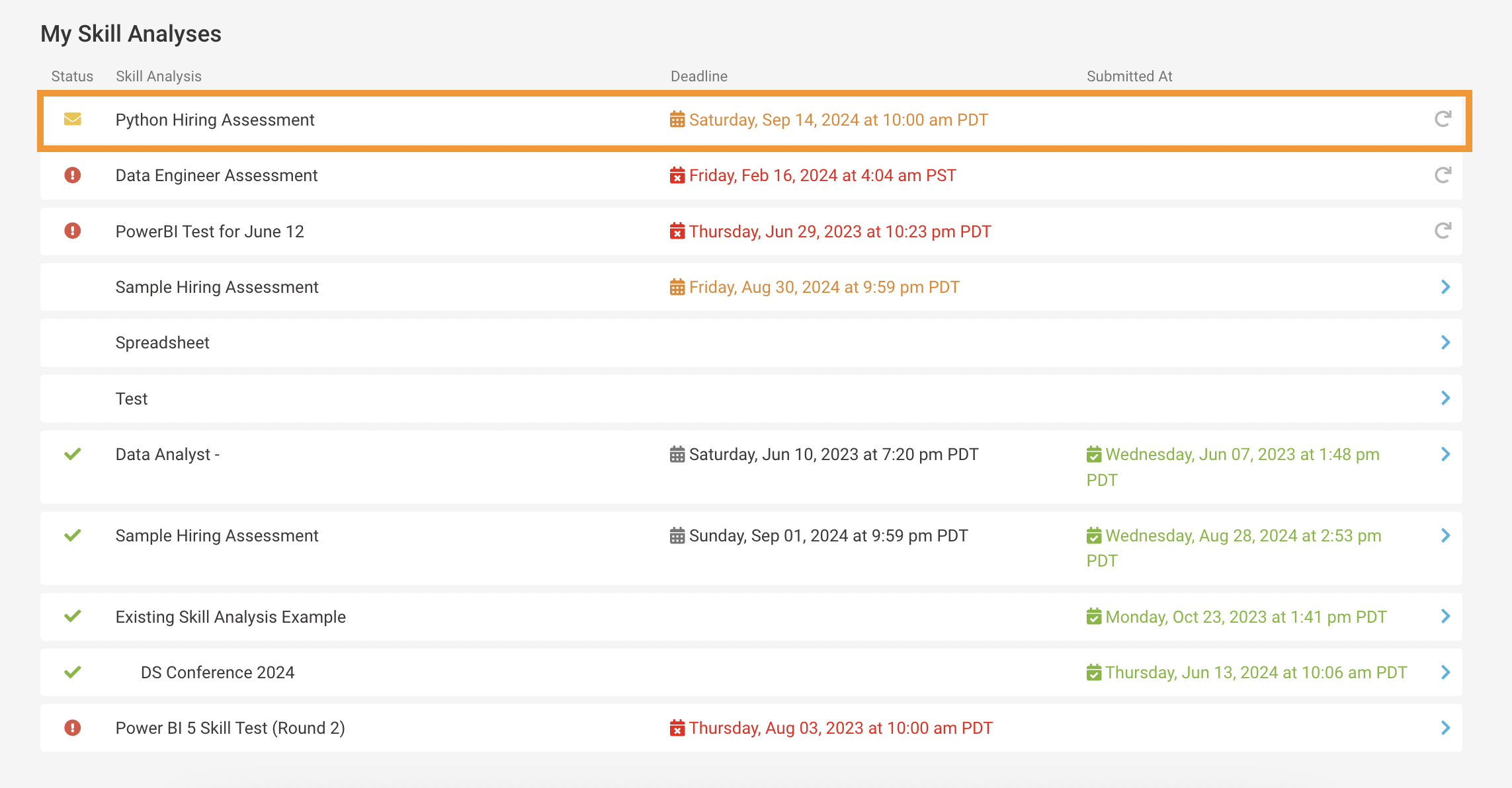Image resolution: width=1512 pixels, height=788 pixels.
Task: Click calendar icon beside Aug 30, 2024 deadline
Action: (x=677, y=287)
